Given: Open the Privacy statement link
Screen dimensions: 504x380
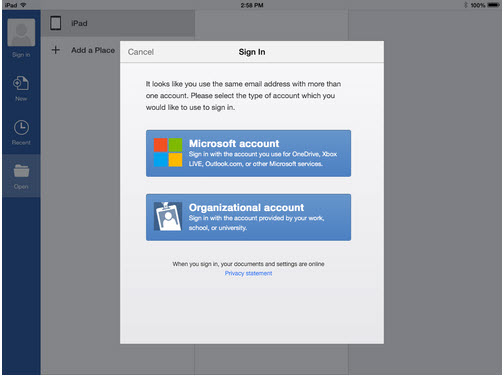Looking at the screenshot, I should pos(248,273).
